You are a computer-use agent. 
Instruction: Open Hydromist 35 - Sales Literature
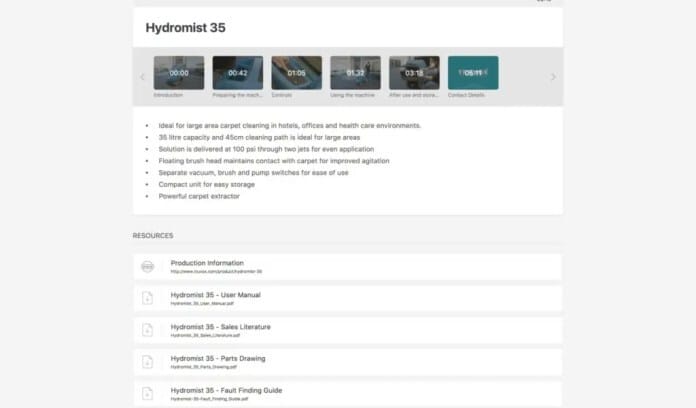coord(348,330)
